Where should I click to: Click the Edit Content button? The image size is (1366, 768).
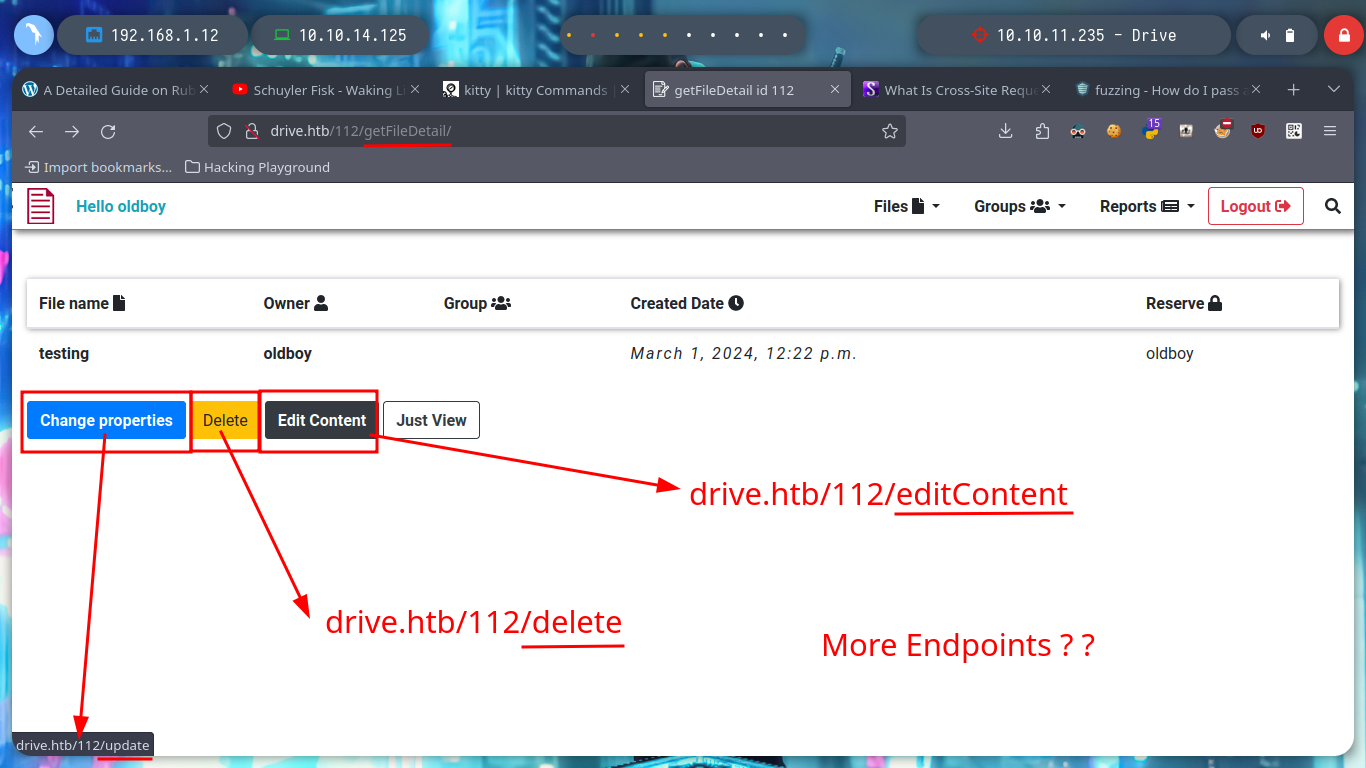click(x=321, y=420)
